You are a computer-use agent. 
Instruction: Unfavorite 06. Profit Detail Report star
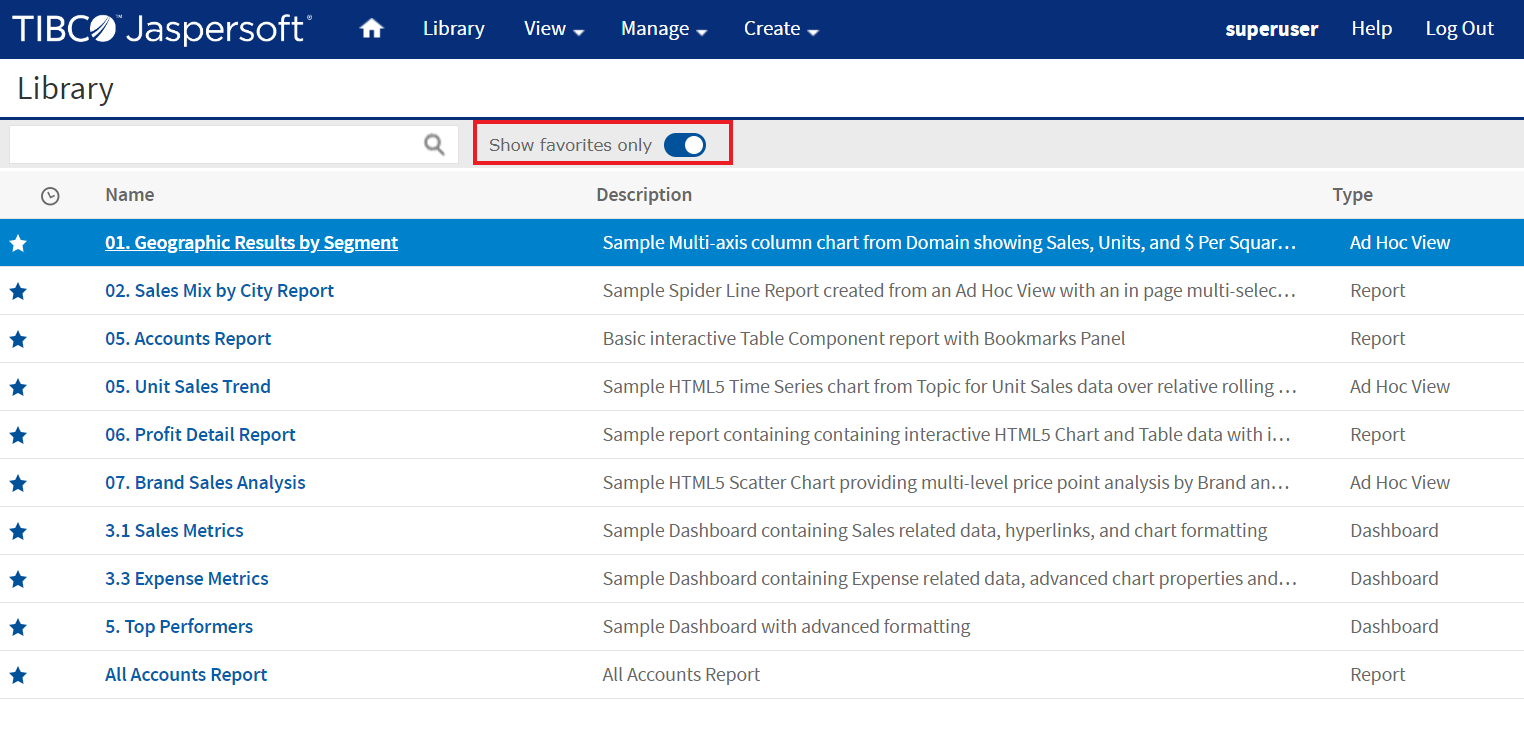click(18, 435)
